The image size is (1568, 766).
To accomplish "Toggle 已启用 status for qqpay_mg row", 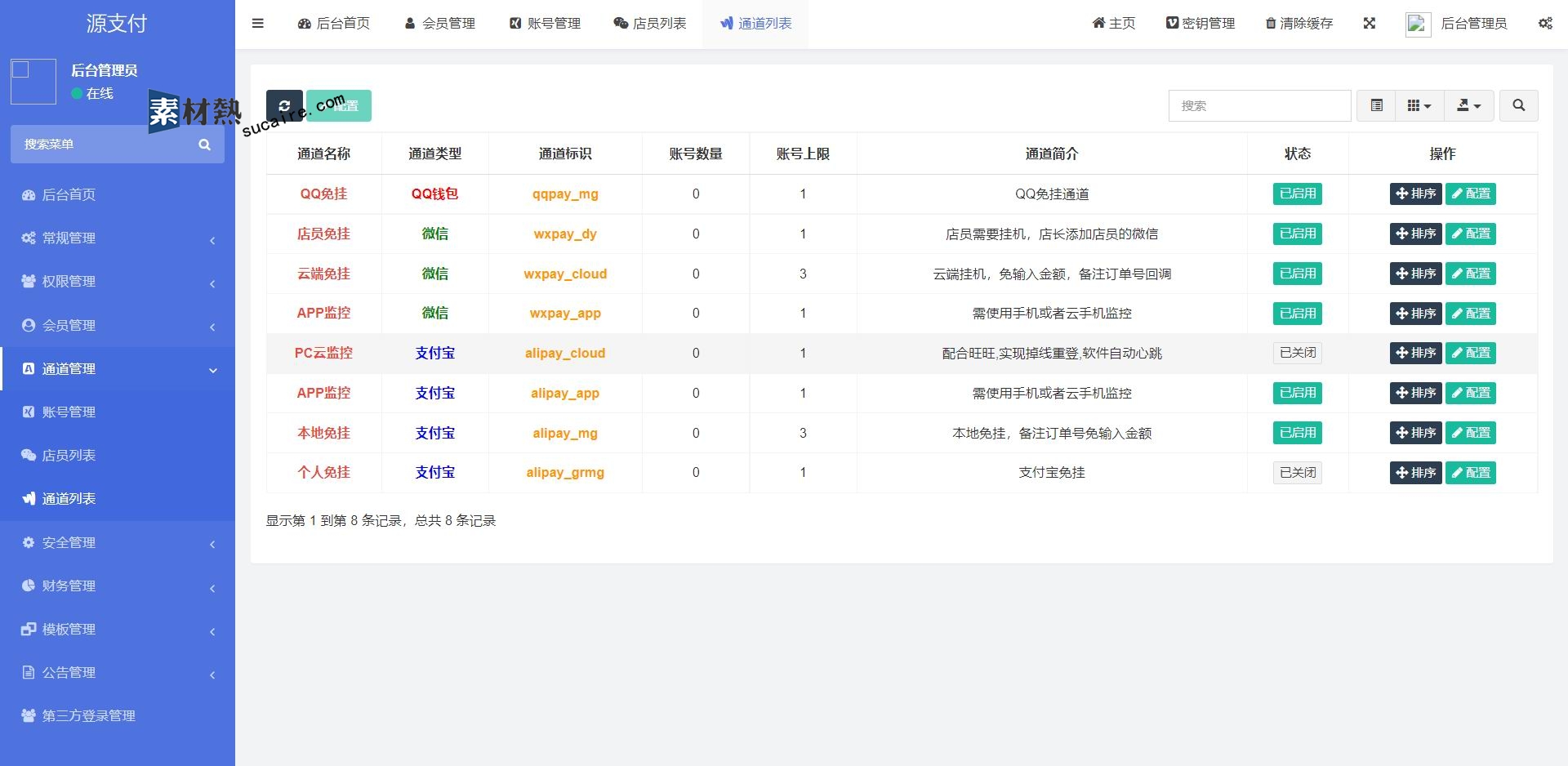I will (x=1297, y=194).
